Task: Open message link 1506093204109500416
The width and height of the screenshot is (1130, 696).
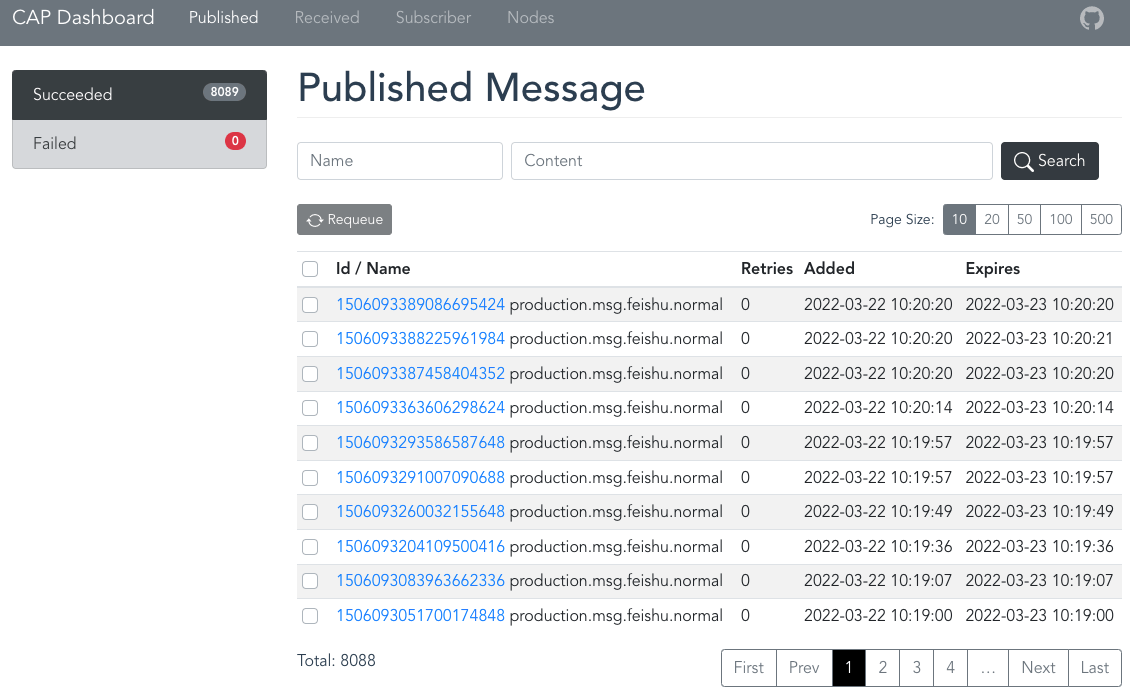Action: point(420,547)
